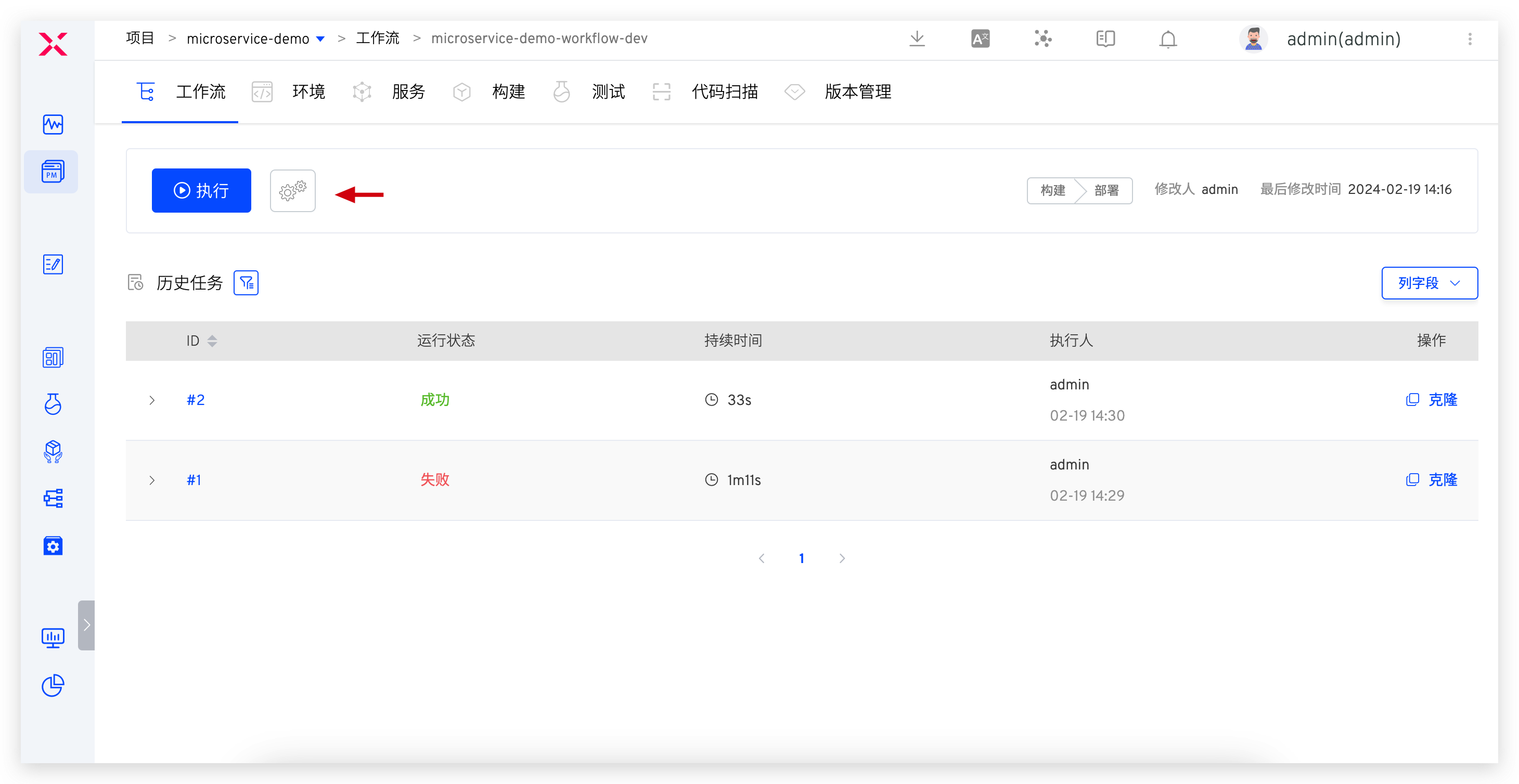Open task #1 details link
Image resolution: width=1519 pixels, height=784 pixels.
[x=194, y=480]
